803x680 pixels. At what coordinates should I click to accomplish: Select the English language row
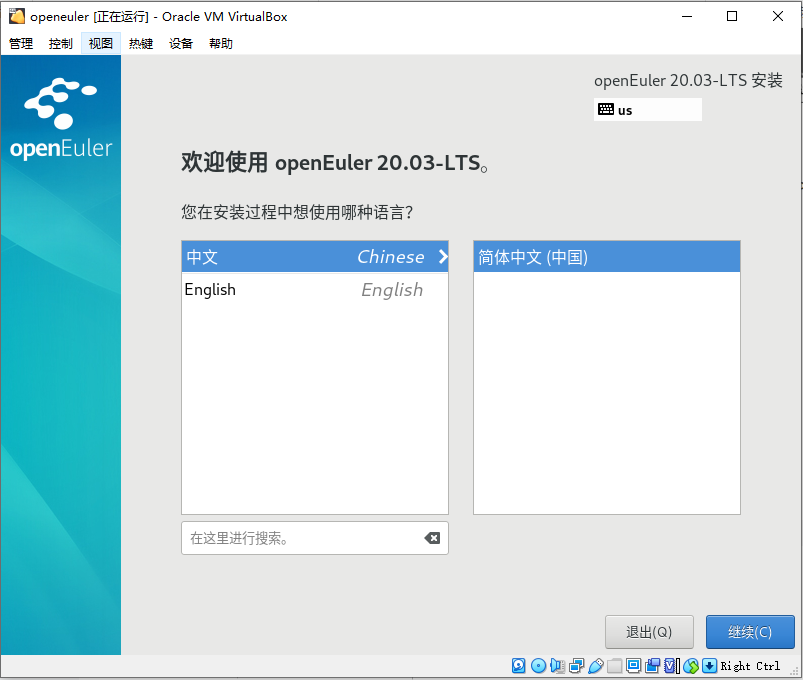click(315, 290)
